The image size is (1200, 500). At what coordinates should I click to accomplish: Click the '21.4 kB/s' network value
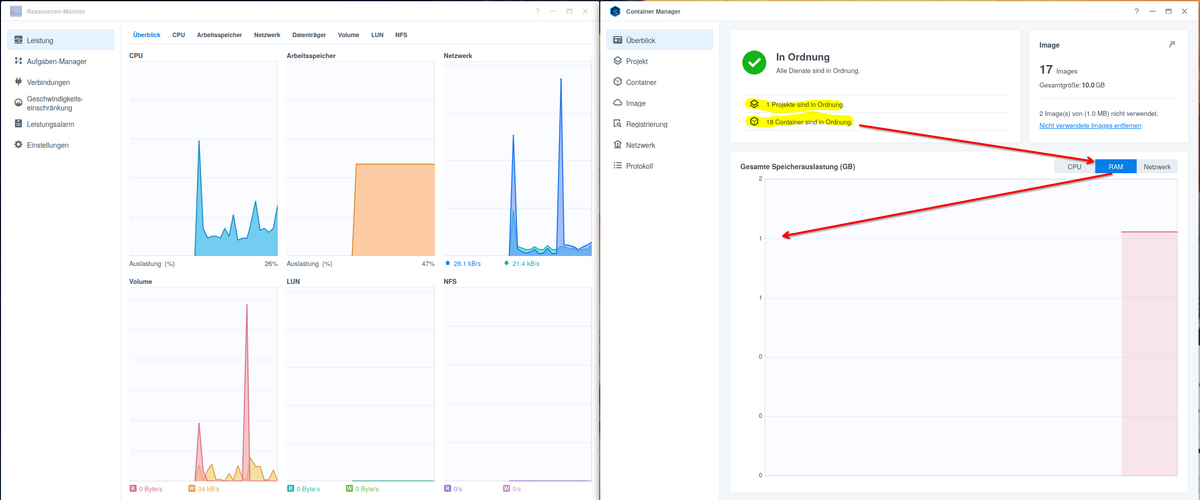[x=526, y=264]
